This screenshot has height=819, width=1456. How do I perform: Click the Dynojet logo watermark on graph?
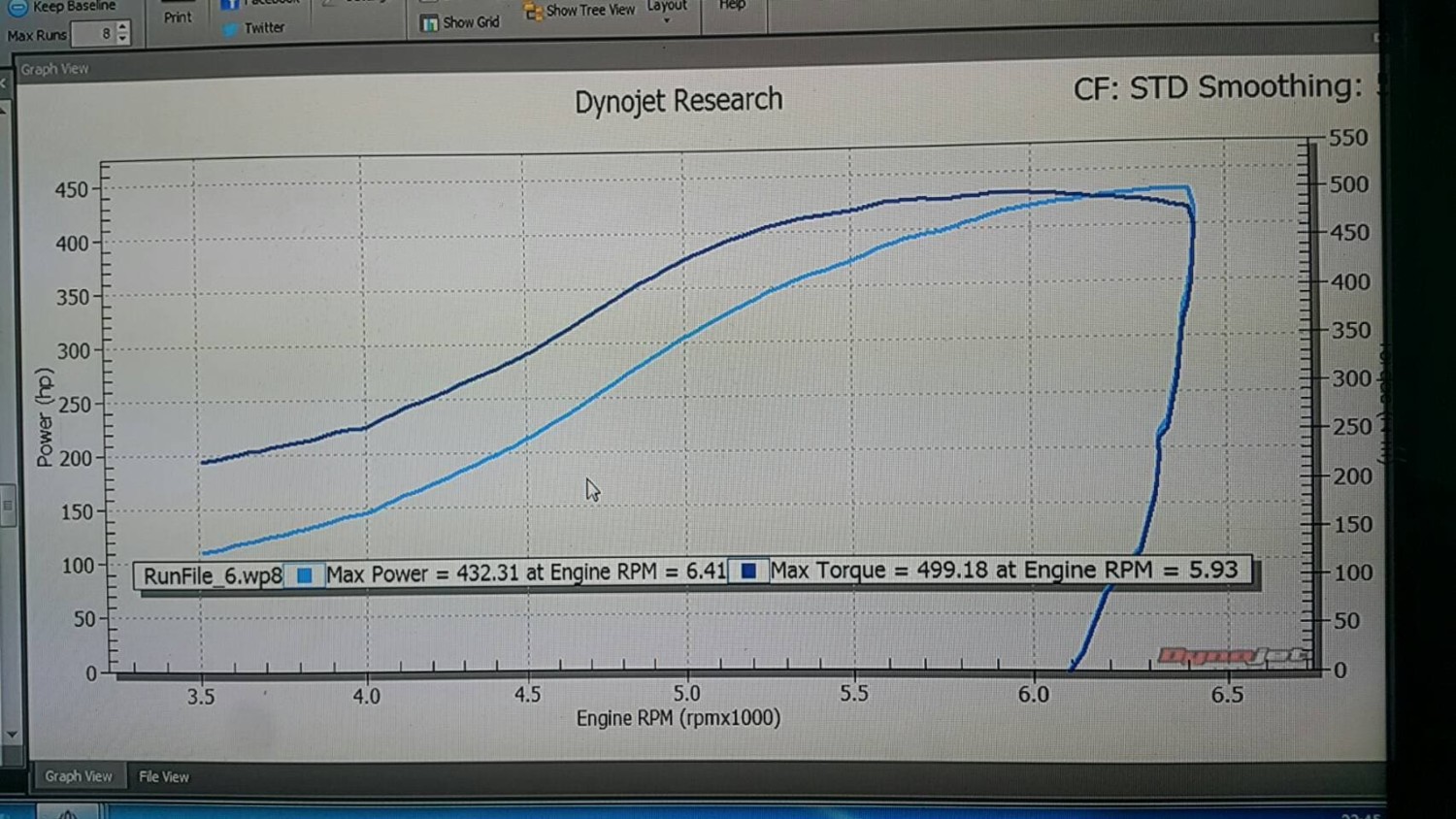tap(1231, 657)
